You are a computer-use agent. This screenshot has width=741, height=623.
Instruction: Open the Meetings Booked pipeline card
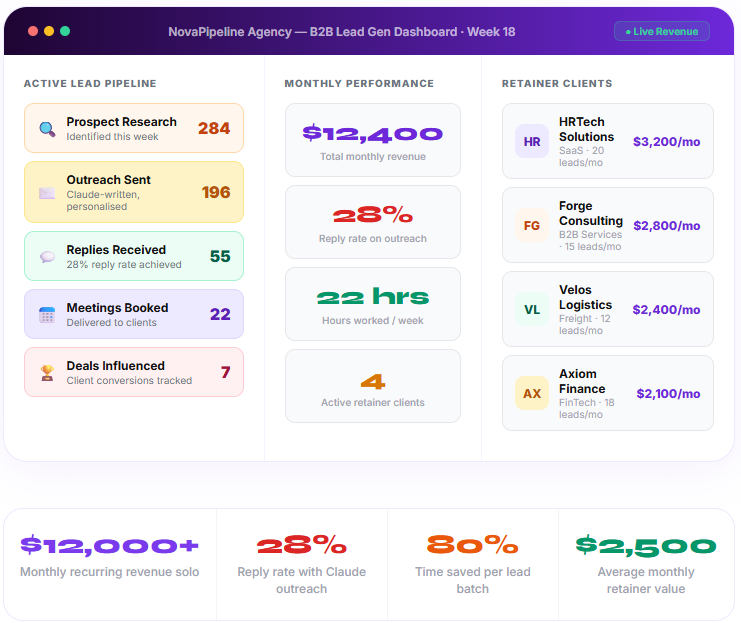point(134,314)
